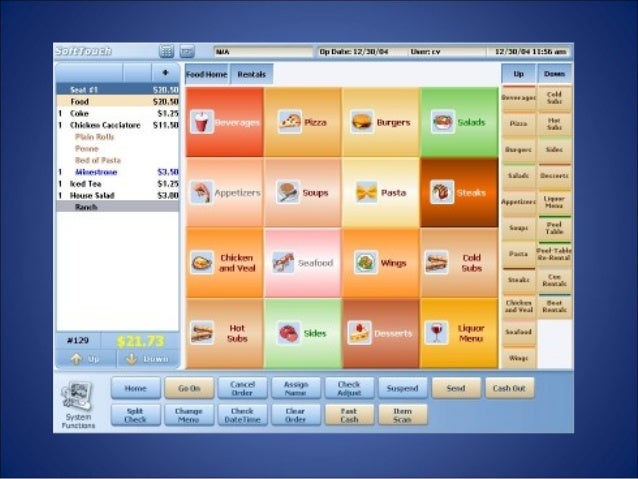Click the Down button above the side category list

(x=555, y=74)
